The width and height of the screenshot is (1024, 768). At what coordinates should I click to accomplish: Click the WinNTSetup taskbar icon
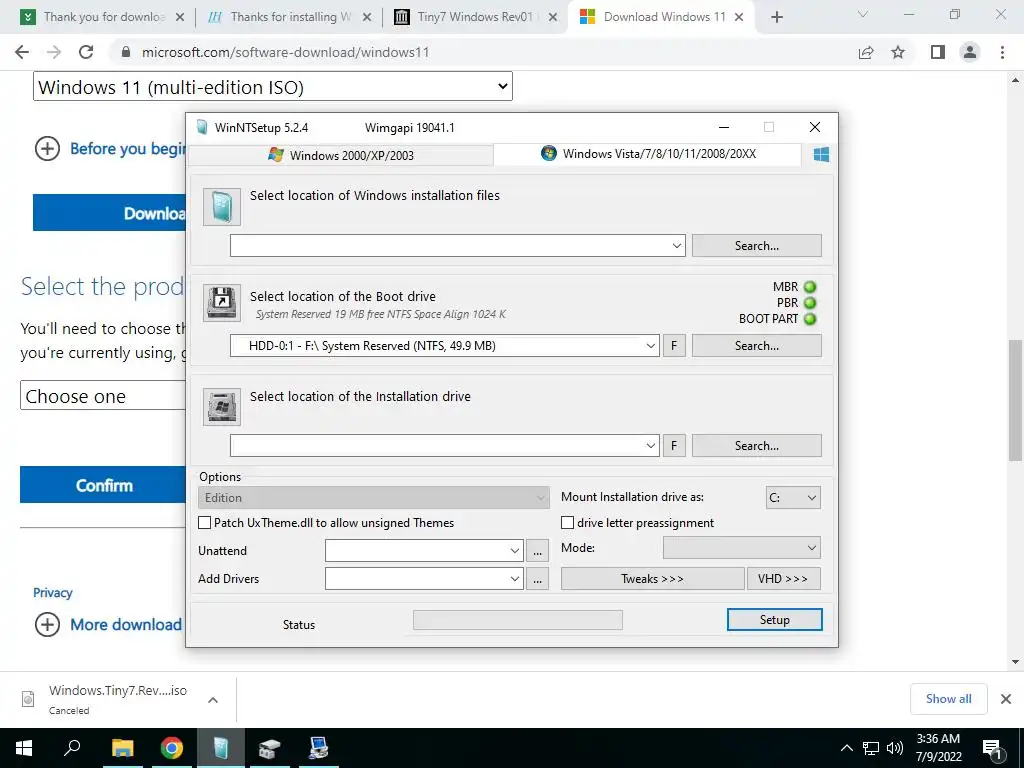221,748
